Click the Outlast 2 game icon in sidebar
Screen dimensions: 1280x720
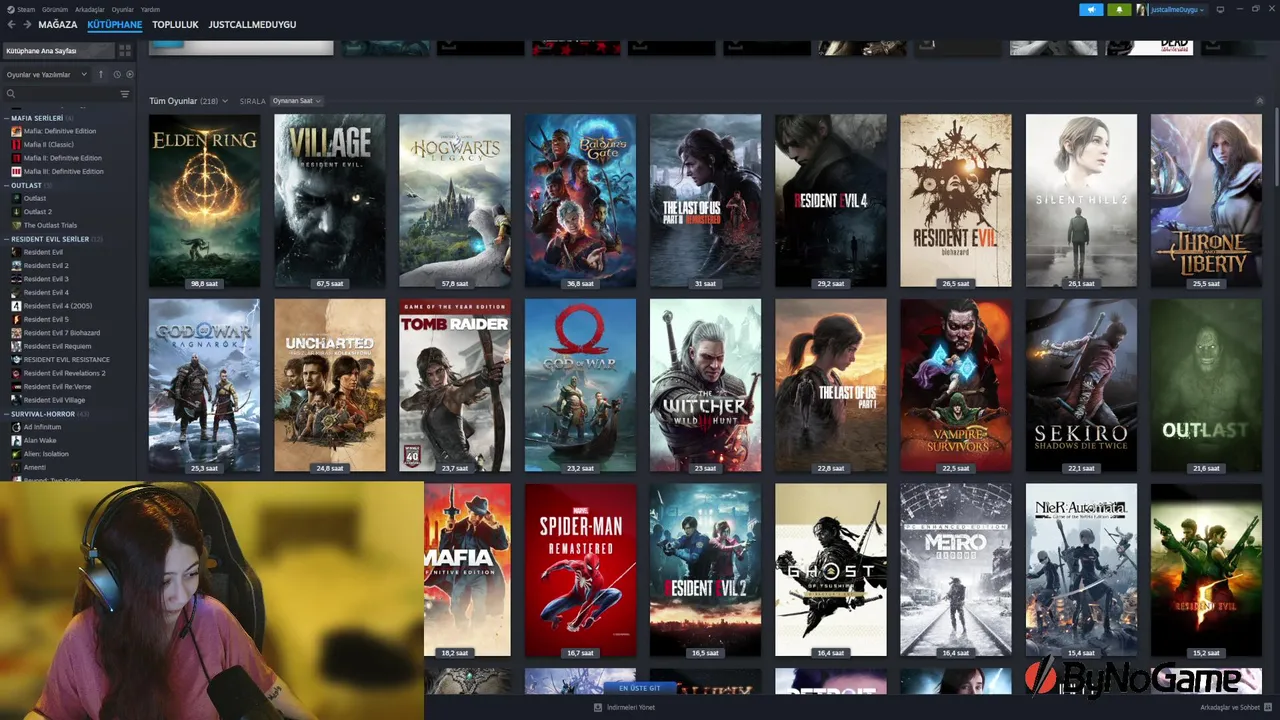[x=16, y=212]
